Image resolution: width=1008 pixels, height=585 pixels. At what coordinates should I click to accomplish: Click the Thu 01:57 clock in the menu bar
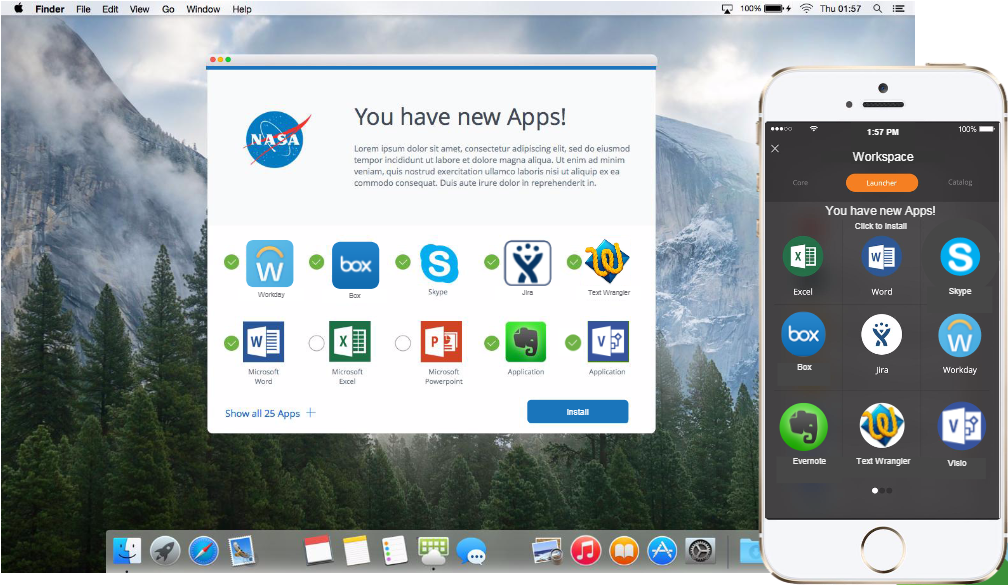coord(840,8)
